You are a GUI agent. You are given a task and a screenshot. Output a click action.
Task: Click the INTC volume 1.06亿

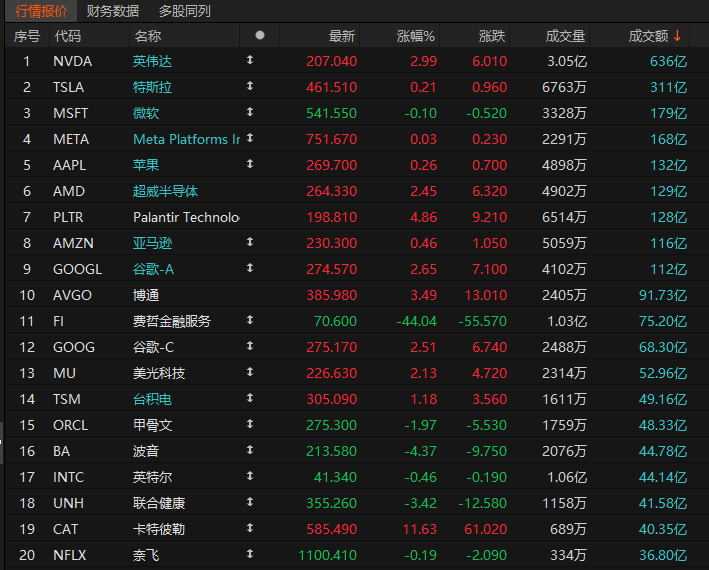(567, 477)
